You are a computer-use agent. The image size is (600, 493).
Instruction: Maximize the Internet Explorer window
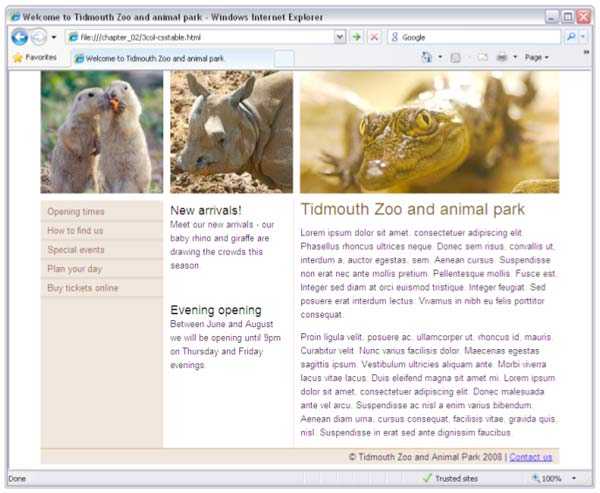point(568,17)
